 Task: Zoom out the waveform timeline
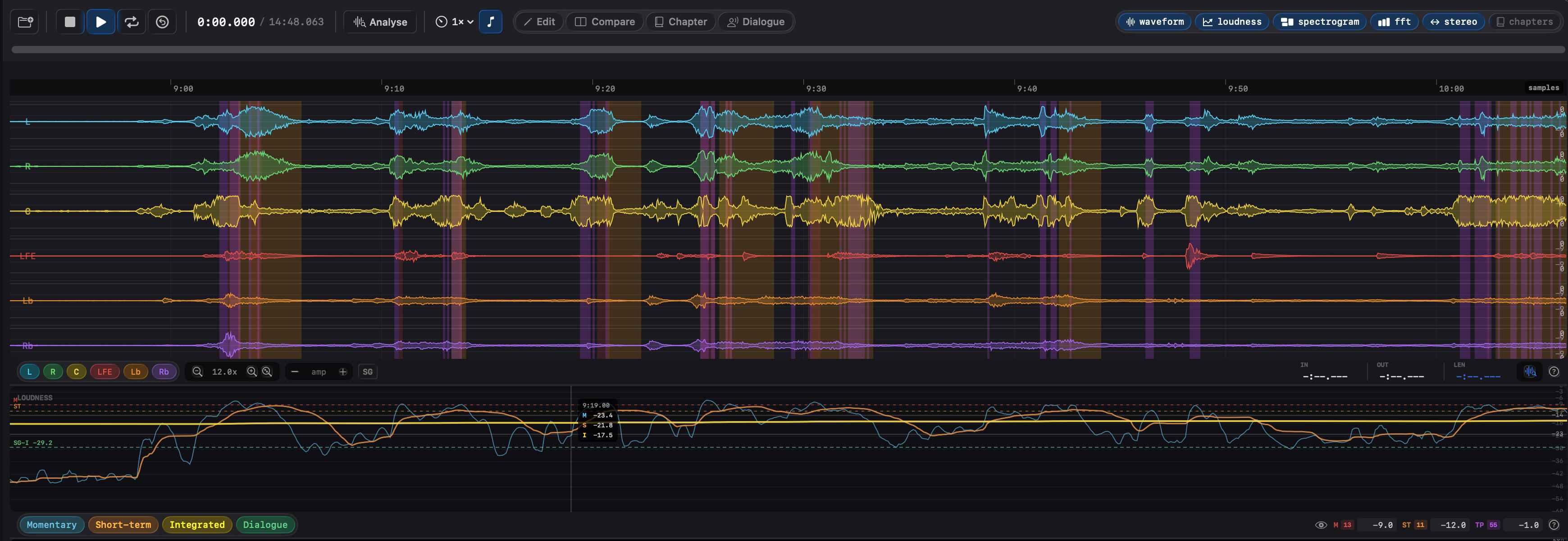coord(197,371)
